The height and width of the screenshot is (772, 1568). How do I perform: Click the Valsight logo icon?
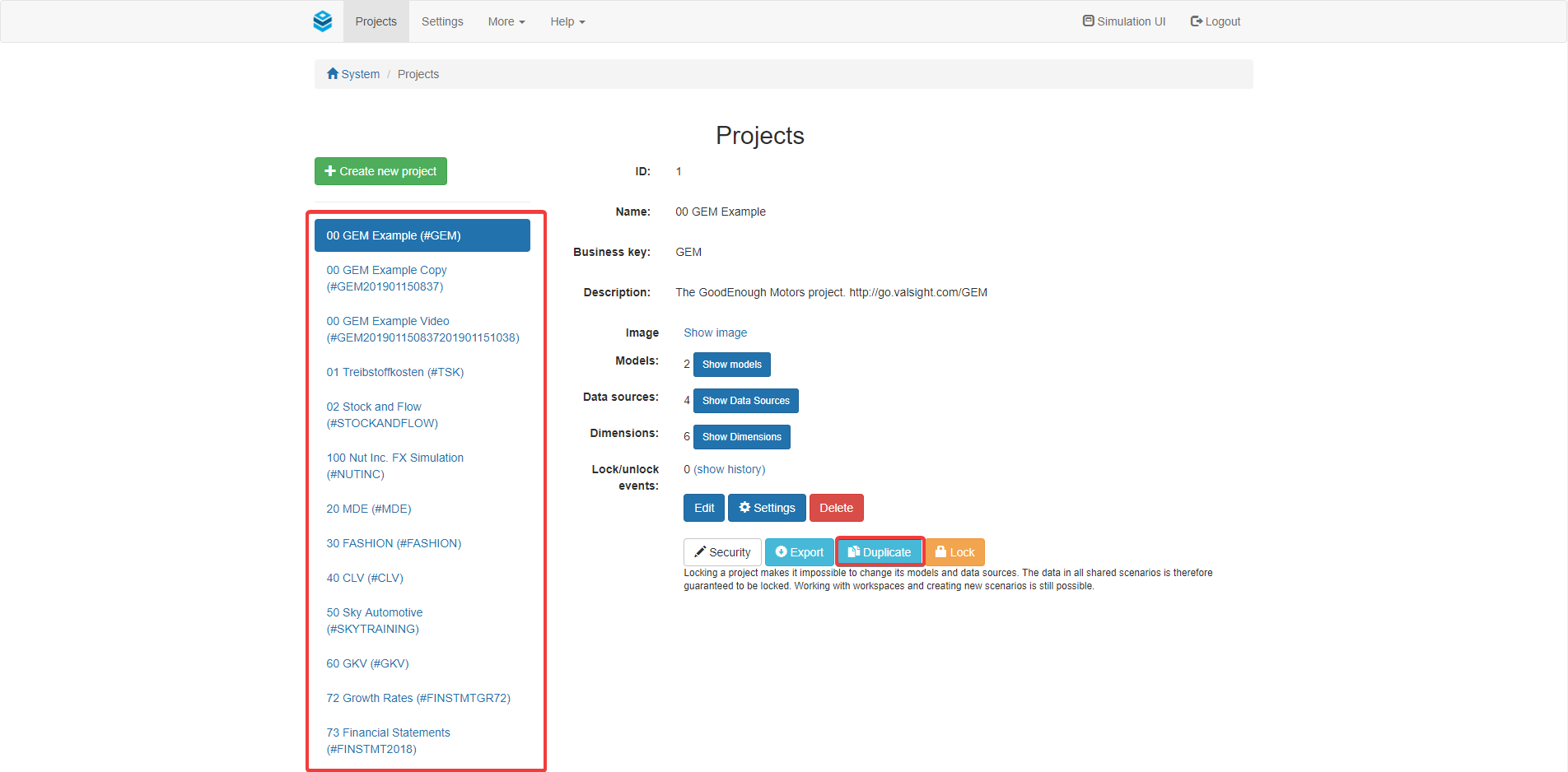[322, 21]
